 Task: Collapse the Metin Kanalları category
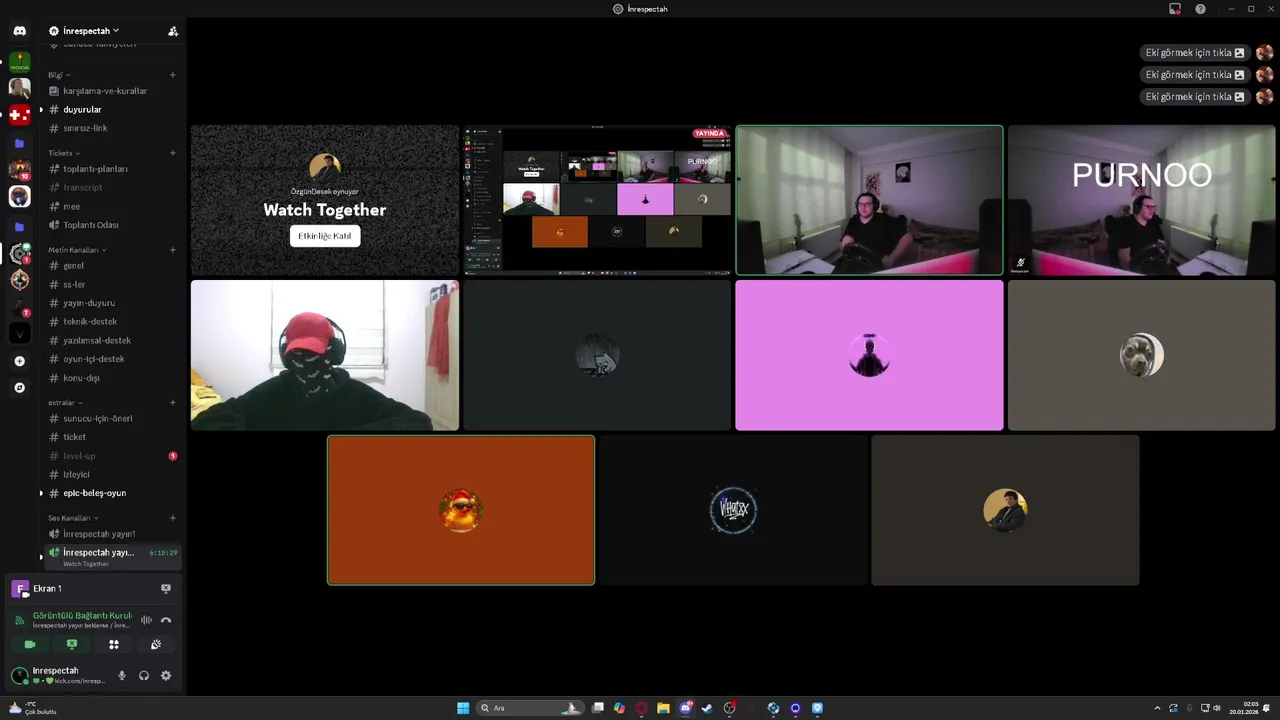(x=77, y=250)
